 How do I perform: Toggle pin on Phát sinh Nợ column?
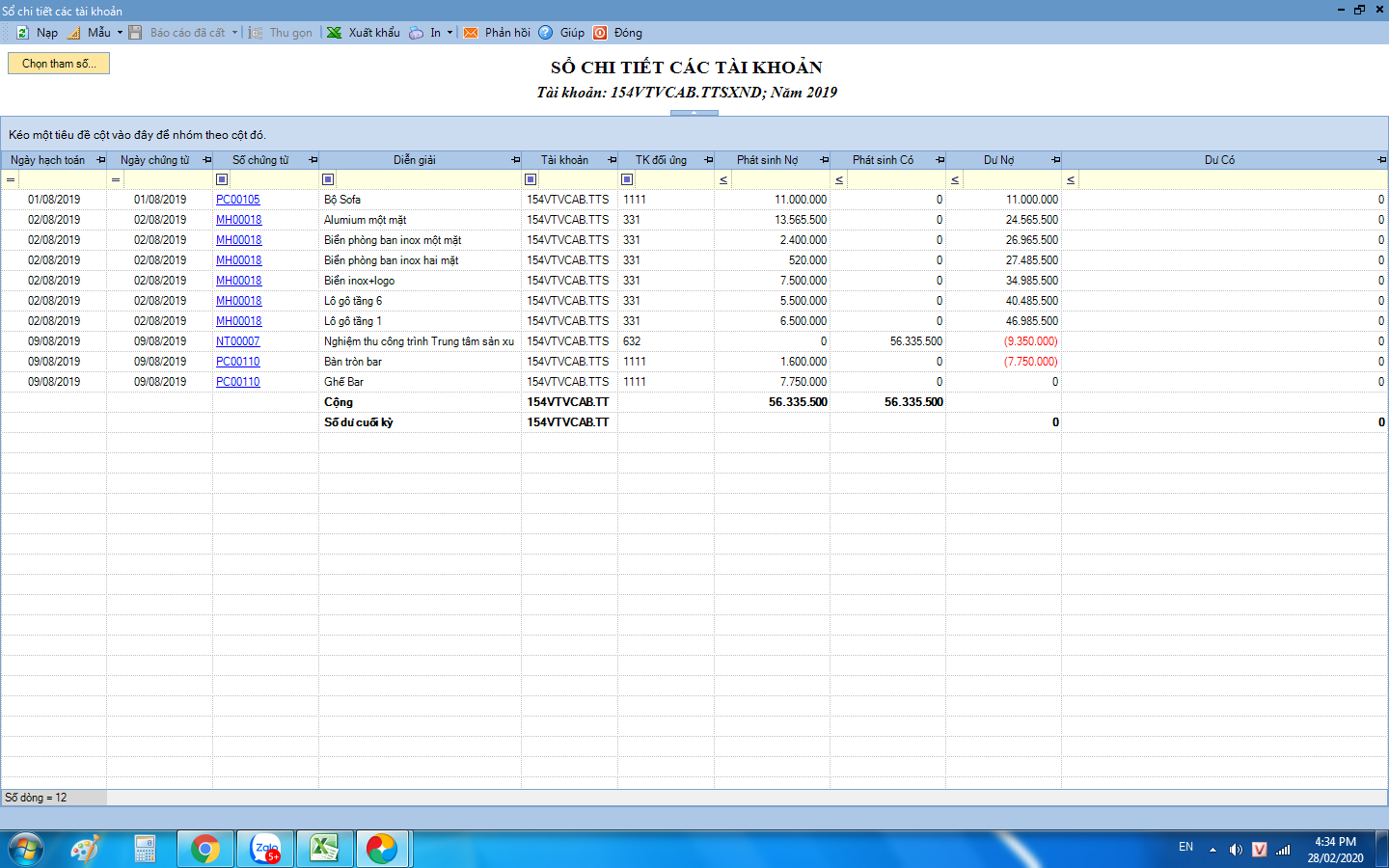pos(824,160)
